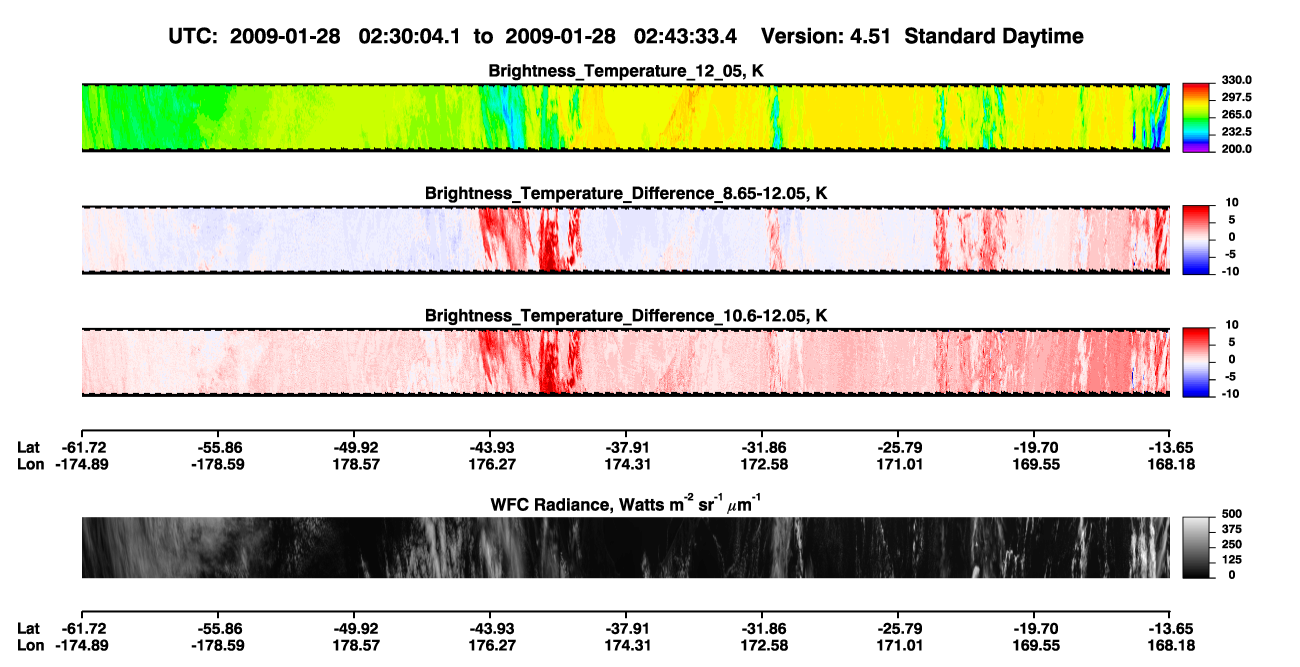The image size is (1300, 667).
Task: Select the 8.65-12.05 difference image strip
Action: click(x=625, y=239)
